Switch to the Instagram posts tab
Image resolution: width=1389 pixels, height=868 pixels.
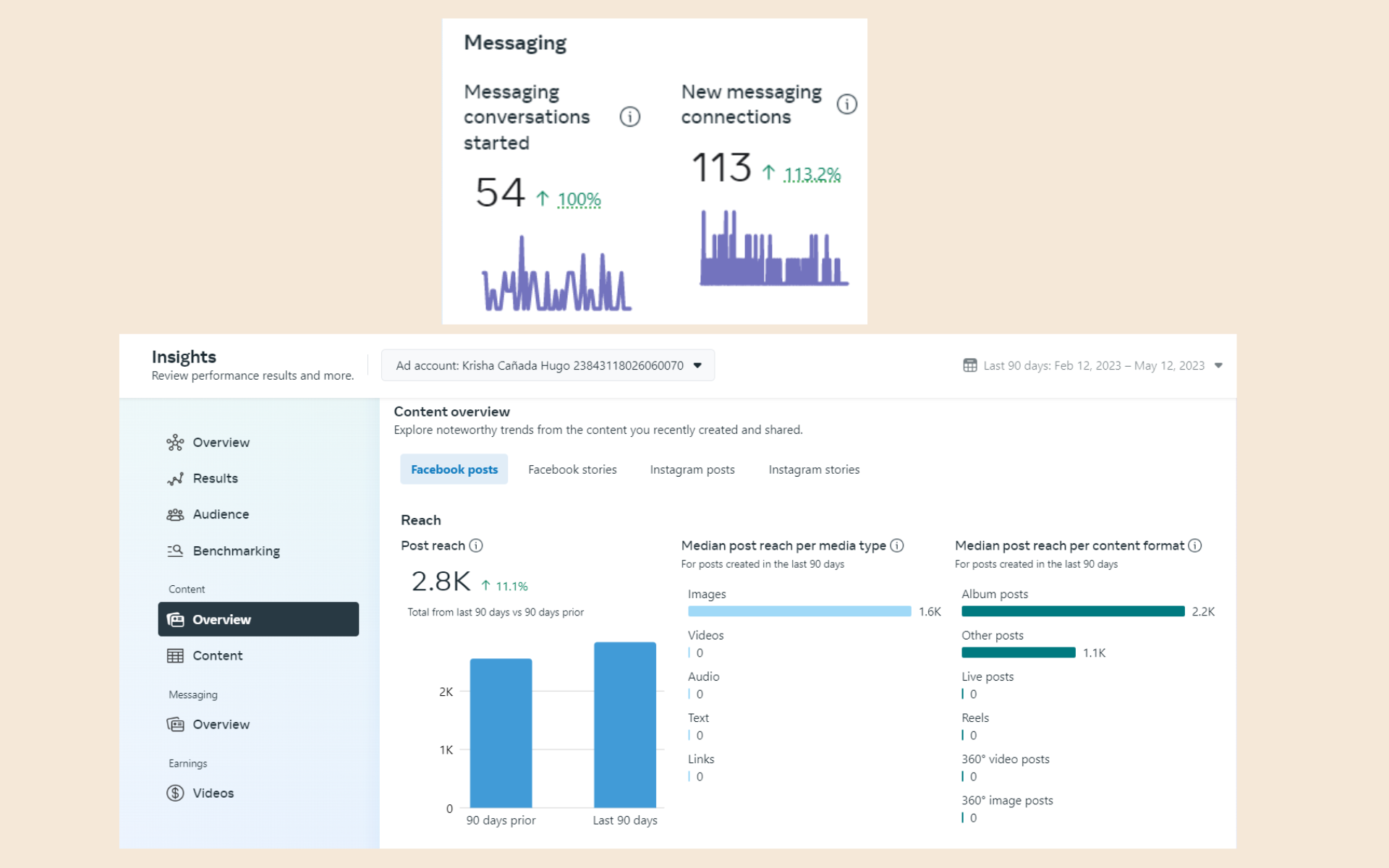tap(692, 469)
